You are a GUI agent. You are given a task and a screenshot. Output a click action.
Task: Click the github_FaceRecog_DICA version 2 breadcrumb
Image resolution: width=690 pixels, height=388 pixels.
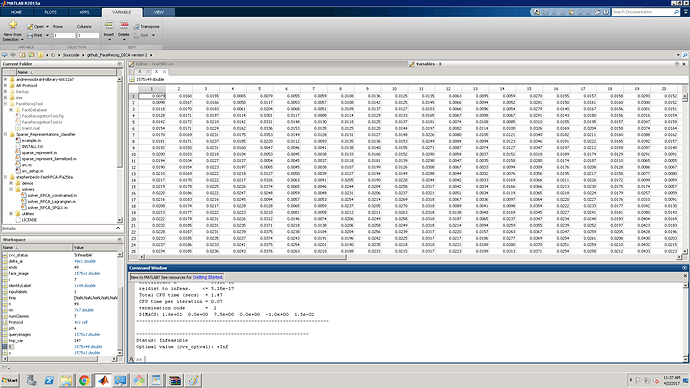point(117,55)
